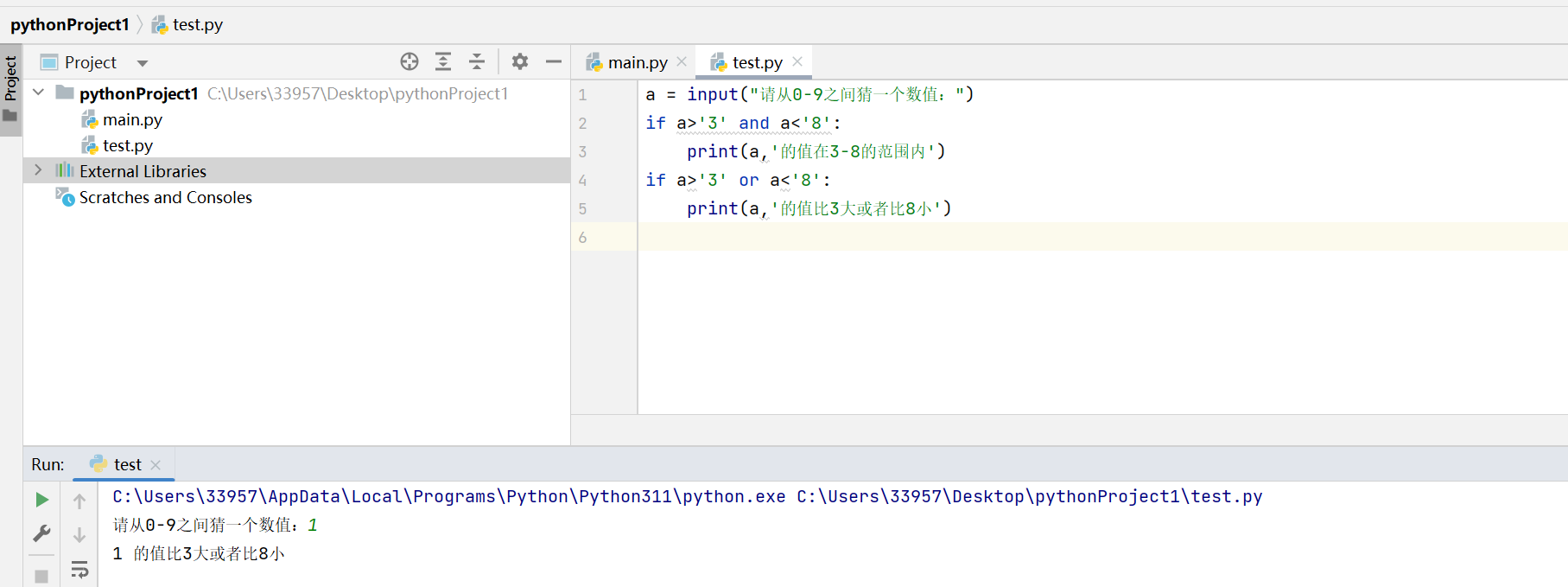1568x587 pixels.
Task: Toggle soft-wrap in Run console
Action: [x=79, y=570]
